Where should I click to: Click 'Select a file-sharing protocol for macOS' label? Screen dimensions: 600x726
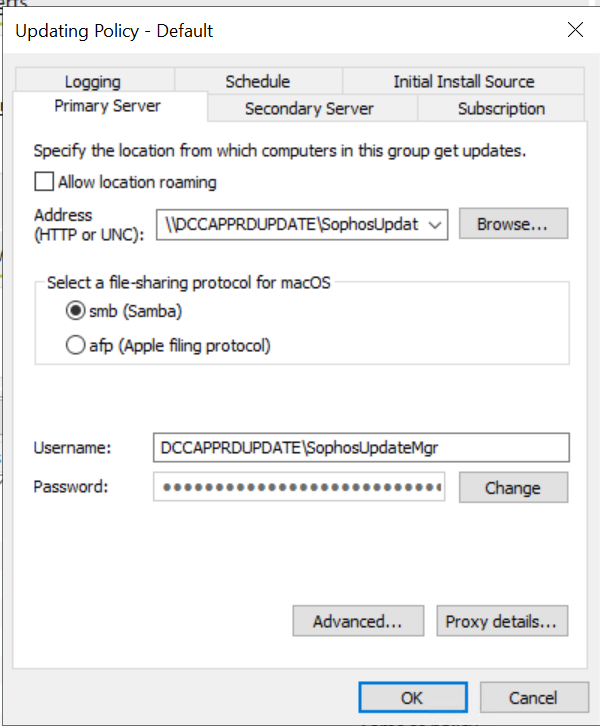188,282
